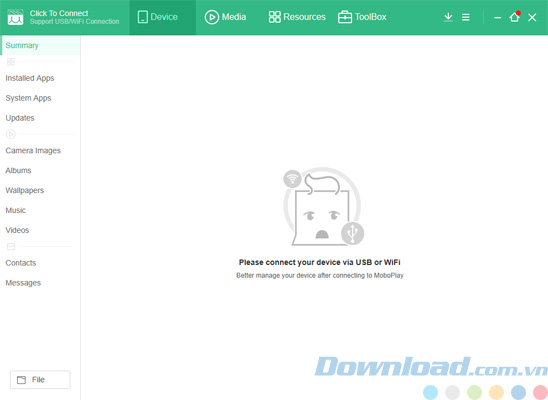548x400 pixels.
Task: Click the WiFi connection icon on illustration
Action: (292, 179)
